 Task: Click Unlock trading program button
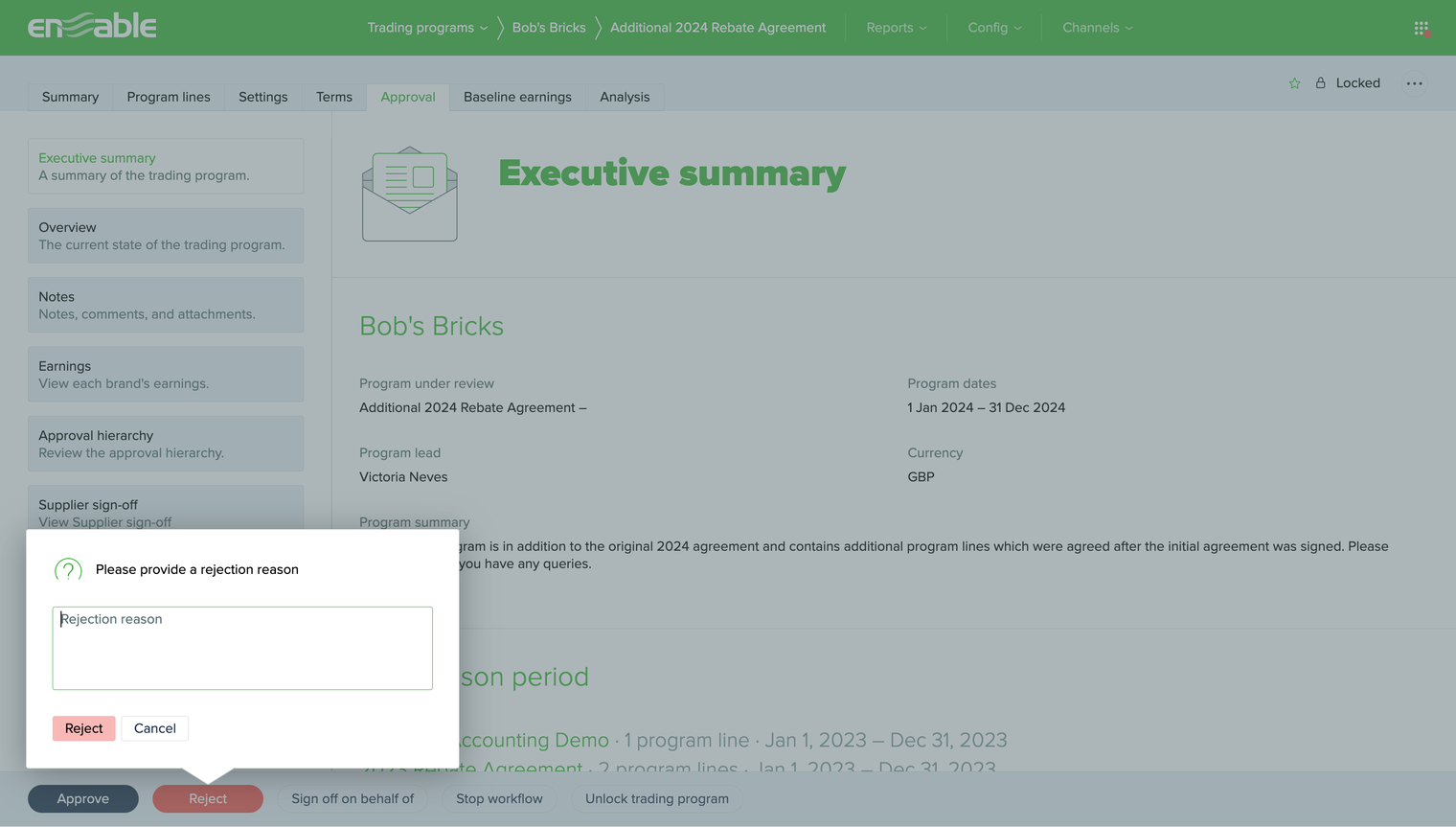pos(657,799)
